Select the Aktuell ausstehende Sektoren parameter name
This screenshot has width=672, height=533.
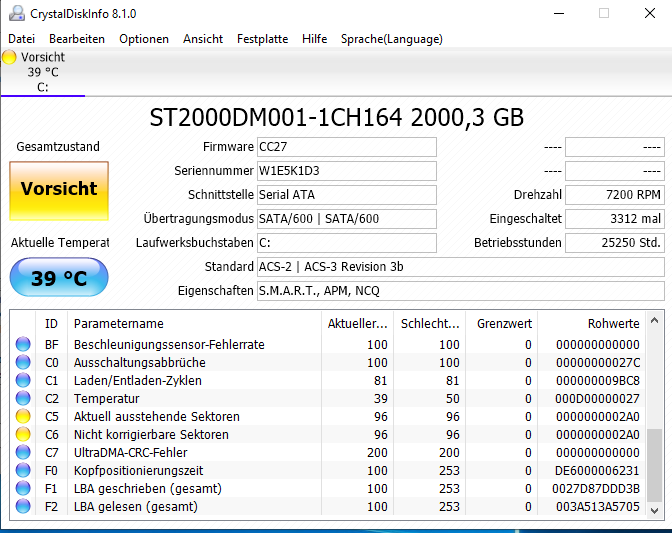coord(156,416)
